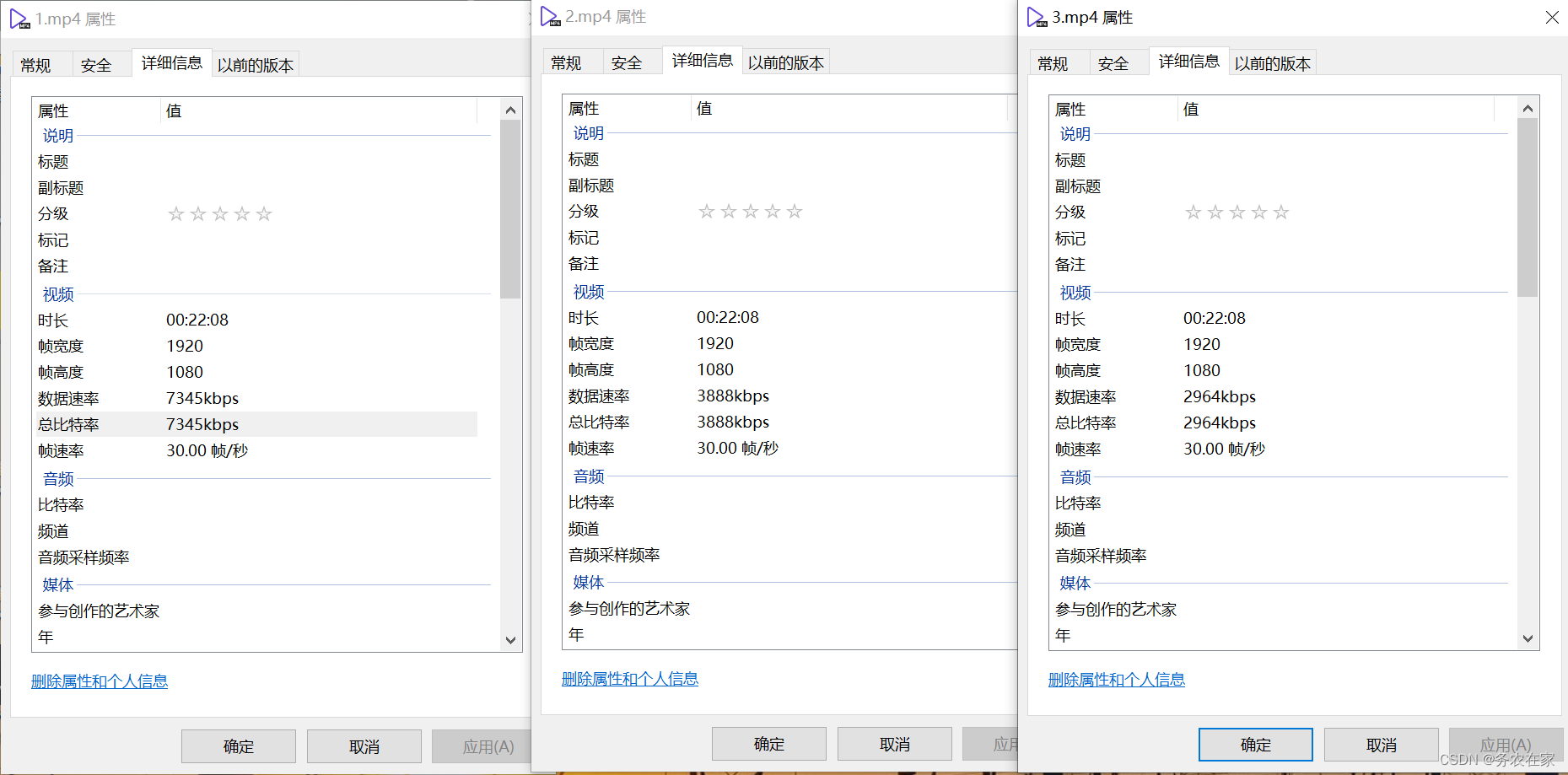Set third rating star in 1.mp4 分级 row

(220, 214)
